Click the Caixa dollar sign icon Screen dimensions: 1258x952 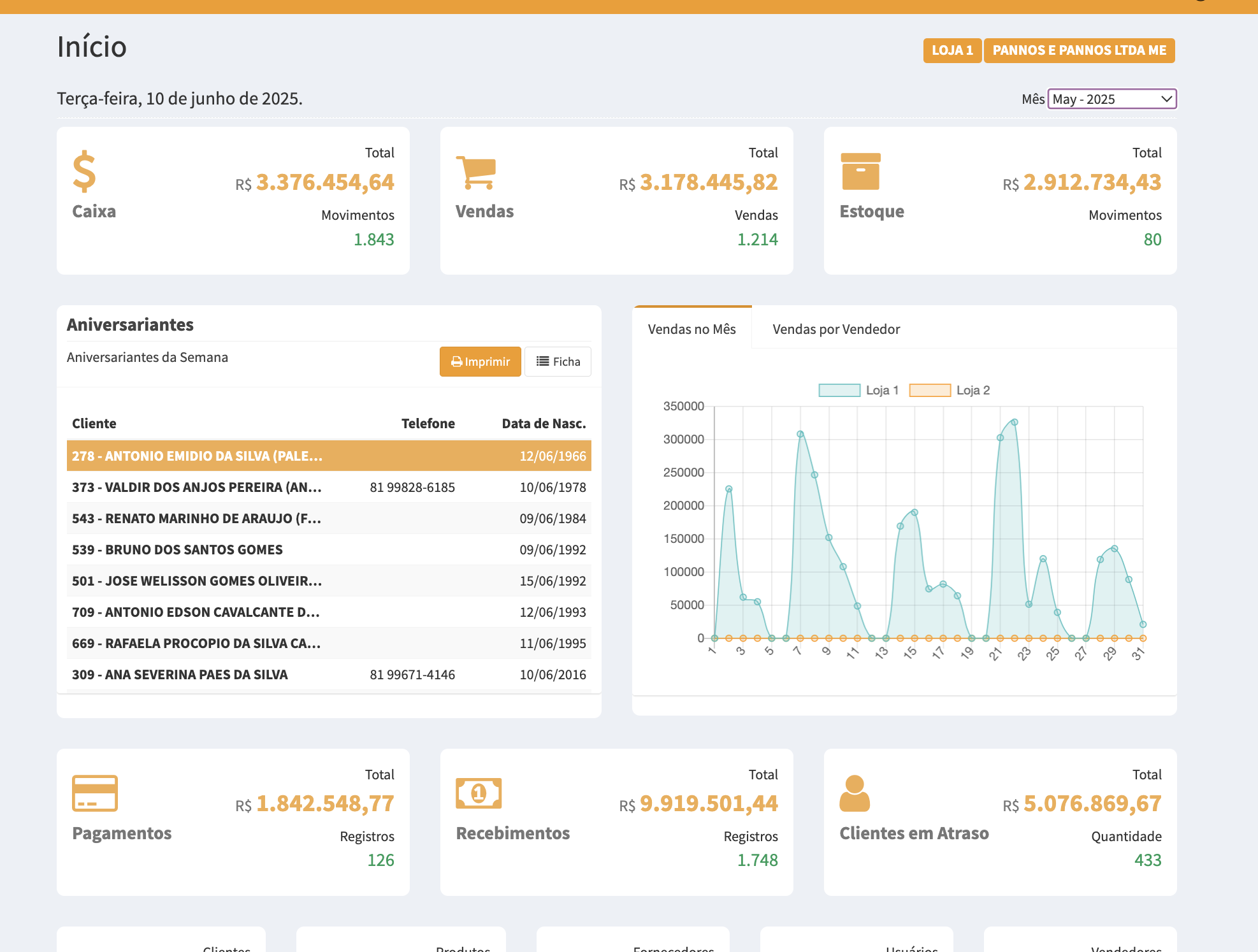click(x=84, y=171)
